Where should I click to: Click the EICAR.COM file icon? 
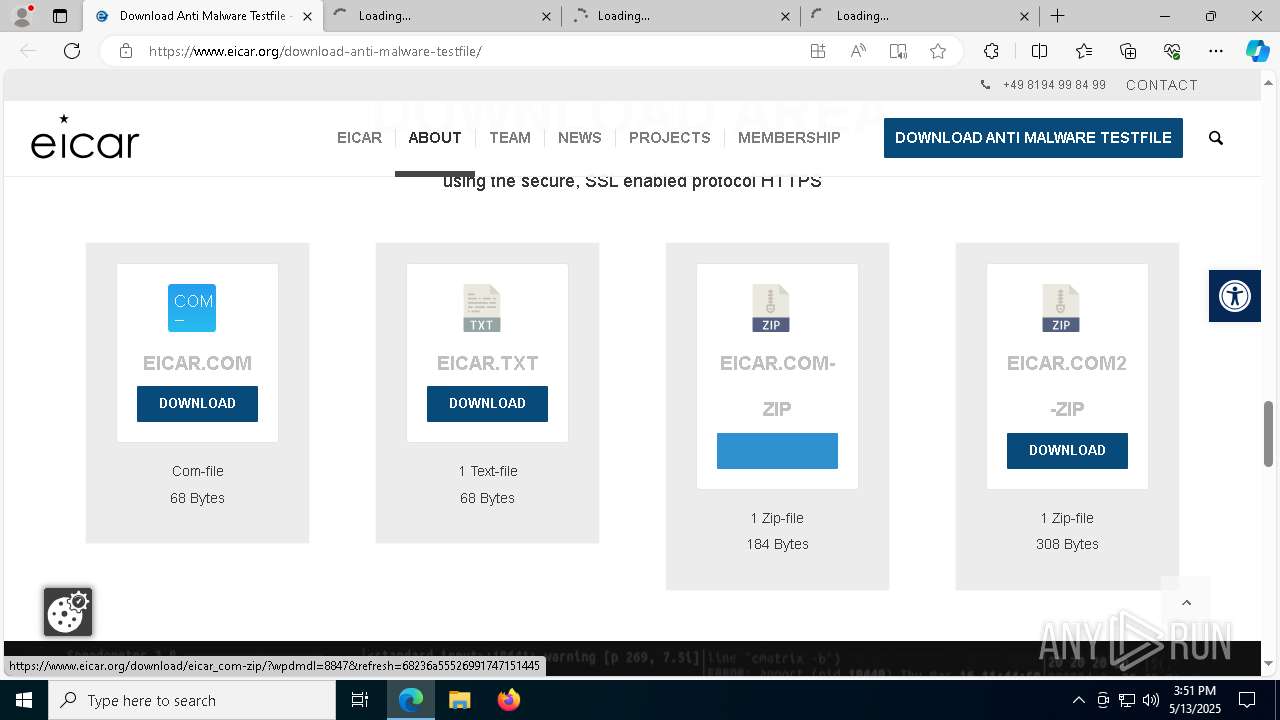coord(192,308)
